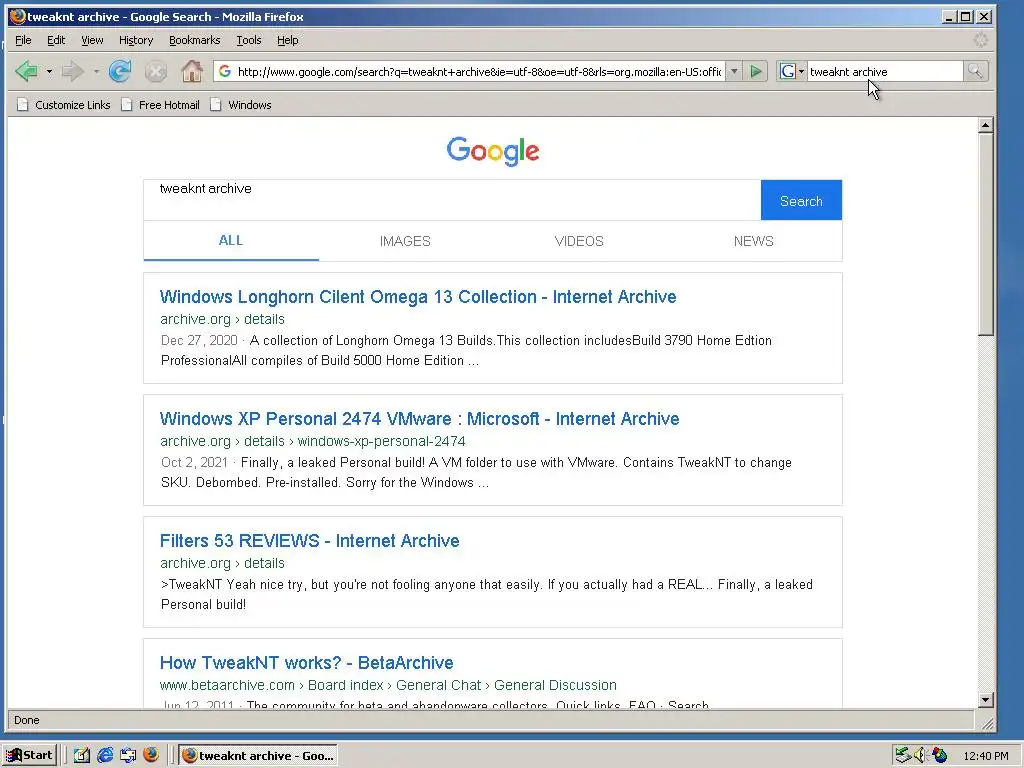
Task: Click the volume speaker tray icon
Action: [921, 755]
